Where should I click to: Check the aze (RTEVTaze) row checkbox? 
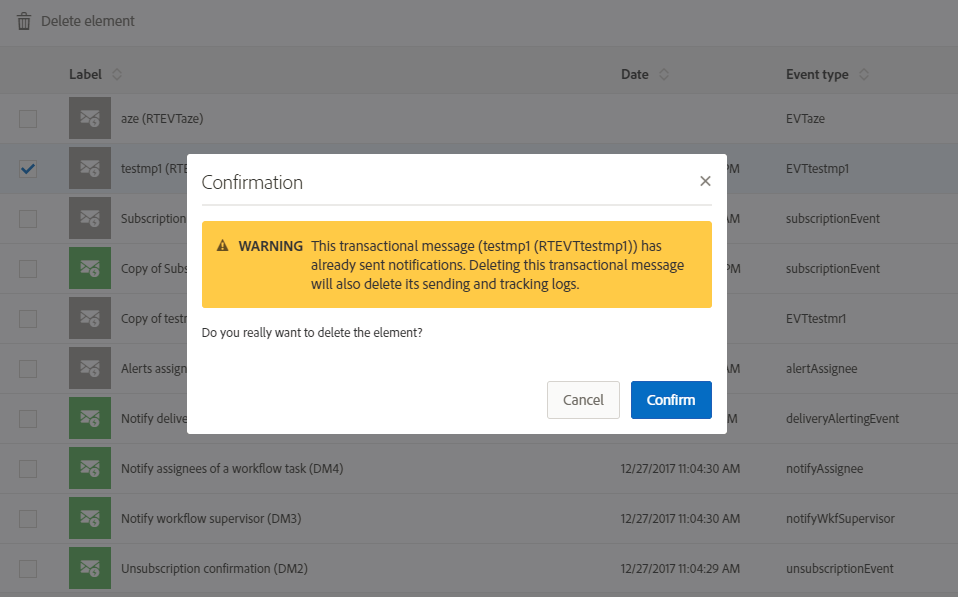point(28,119)
